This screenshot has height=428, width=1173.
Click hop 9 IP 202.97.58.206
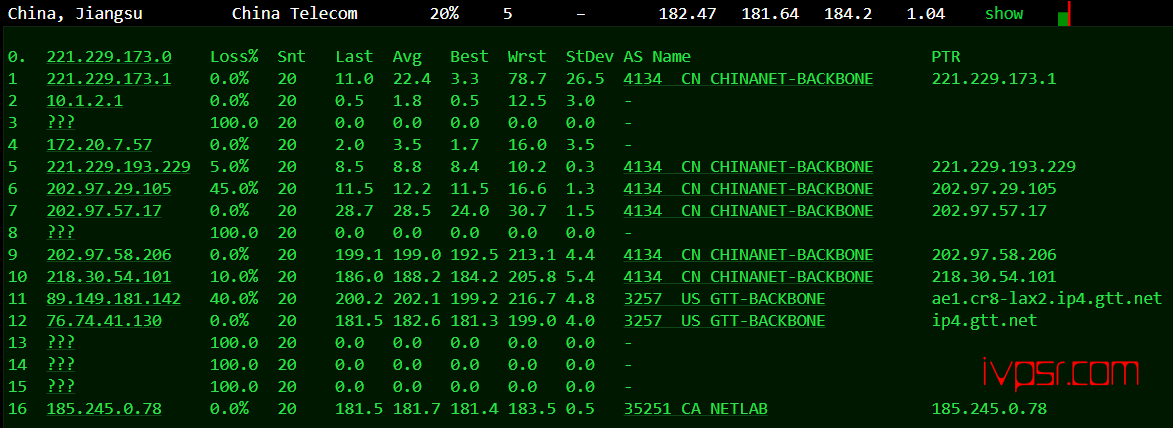pyautogui.click(x=109, y=255)
